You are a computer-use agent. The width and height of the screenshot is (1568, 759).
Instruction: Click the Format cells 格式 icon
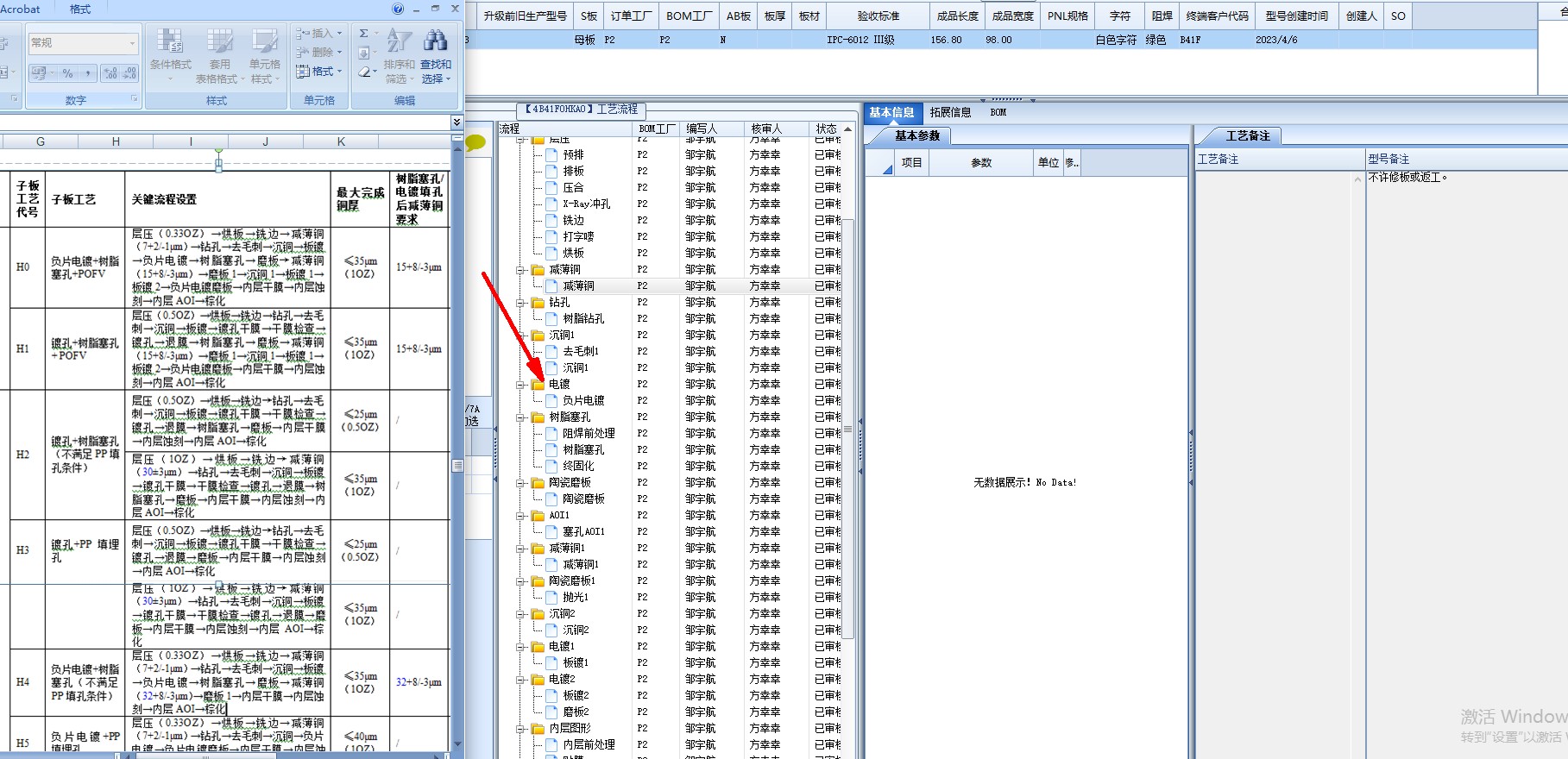coord(303,72)
